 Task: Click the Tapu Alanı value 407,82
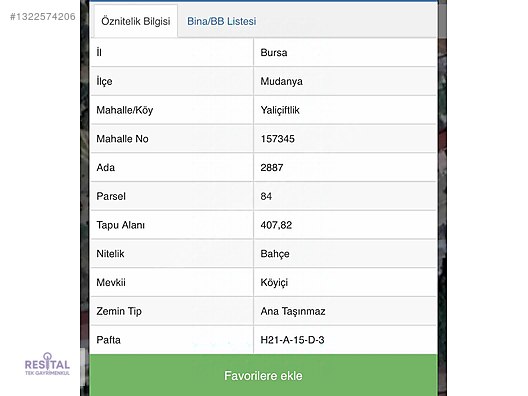pyautogui.click(x=276, y=225)
